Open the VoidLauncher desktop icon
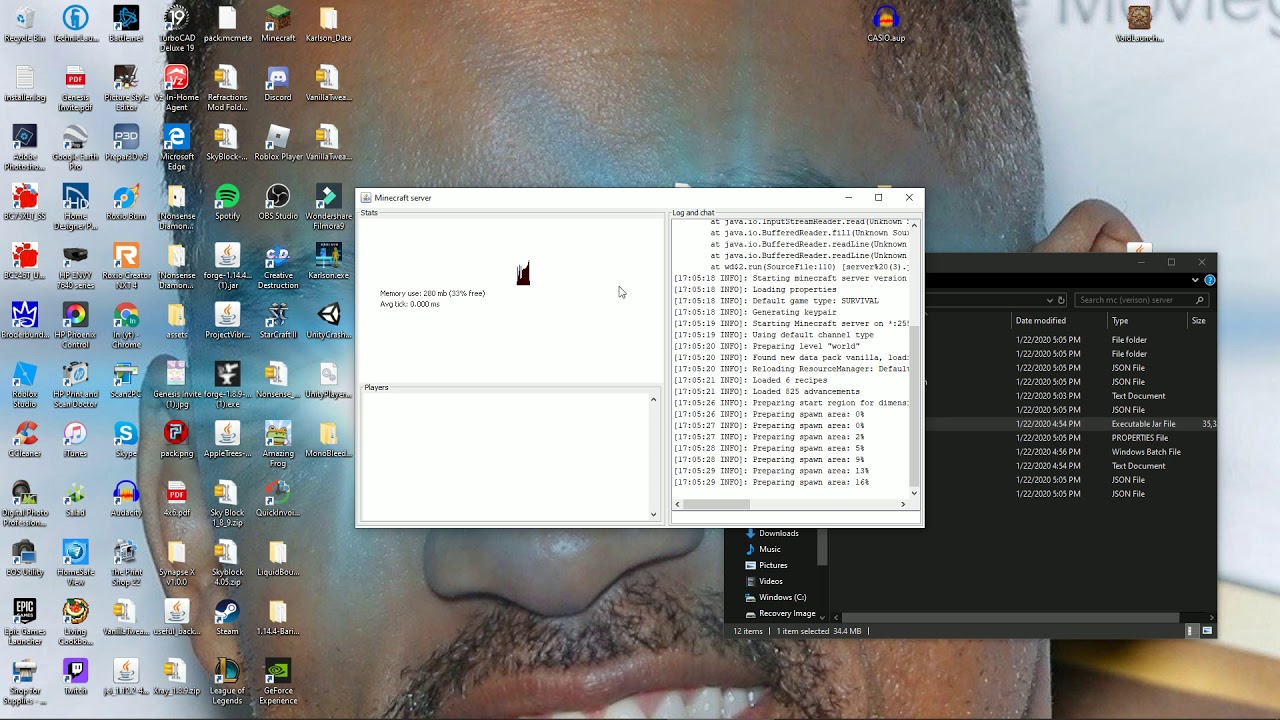1280x720 pixels. pos(1139,25)
